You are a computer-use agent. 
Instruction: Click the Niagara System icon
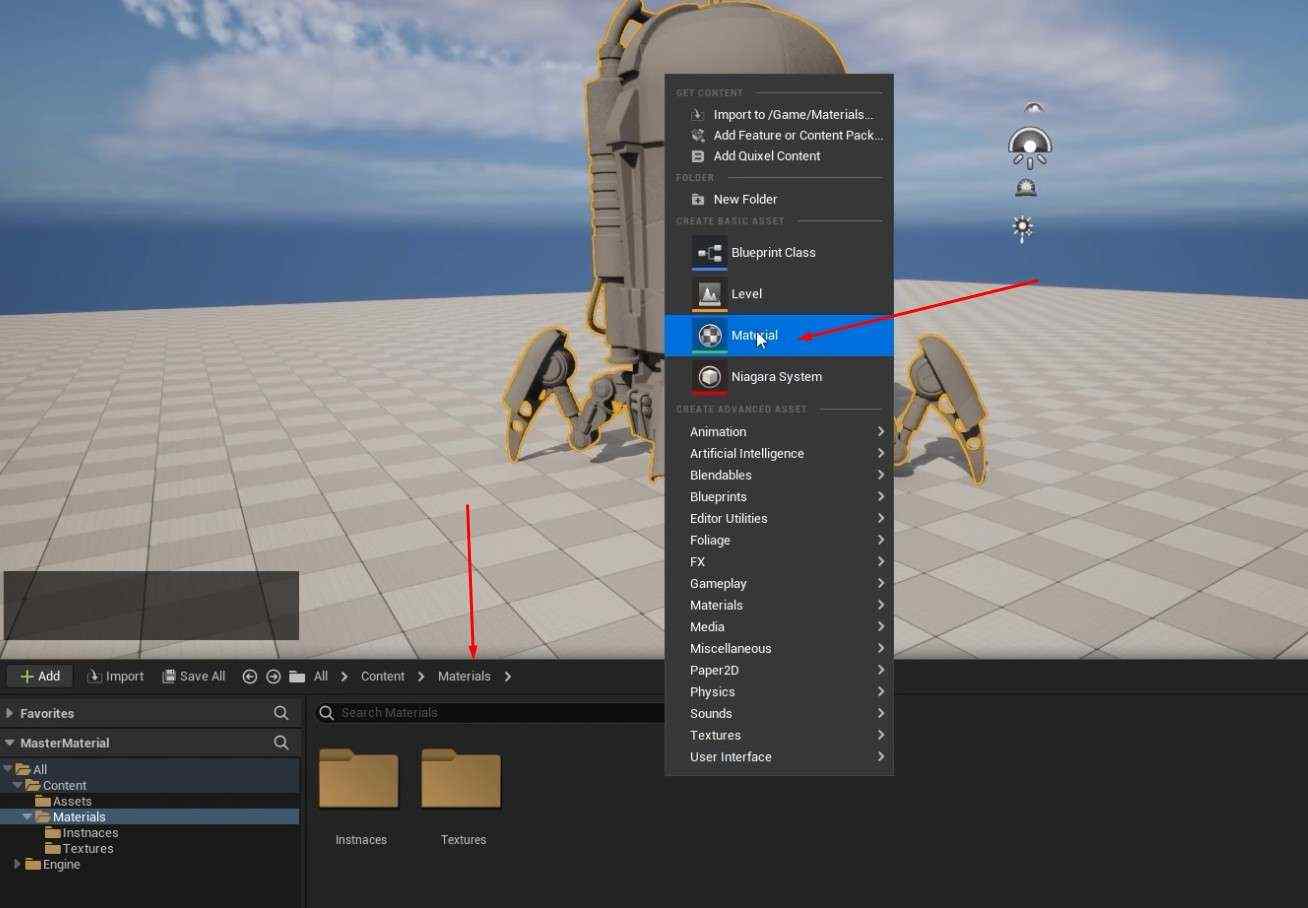709,377
